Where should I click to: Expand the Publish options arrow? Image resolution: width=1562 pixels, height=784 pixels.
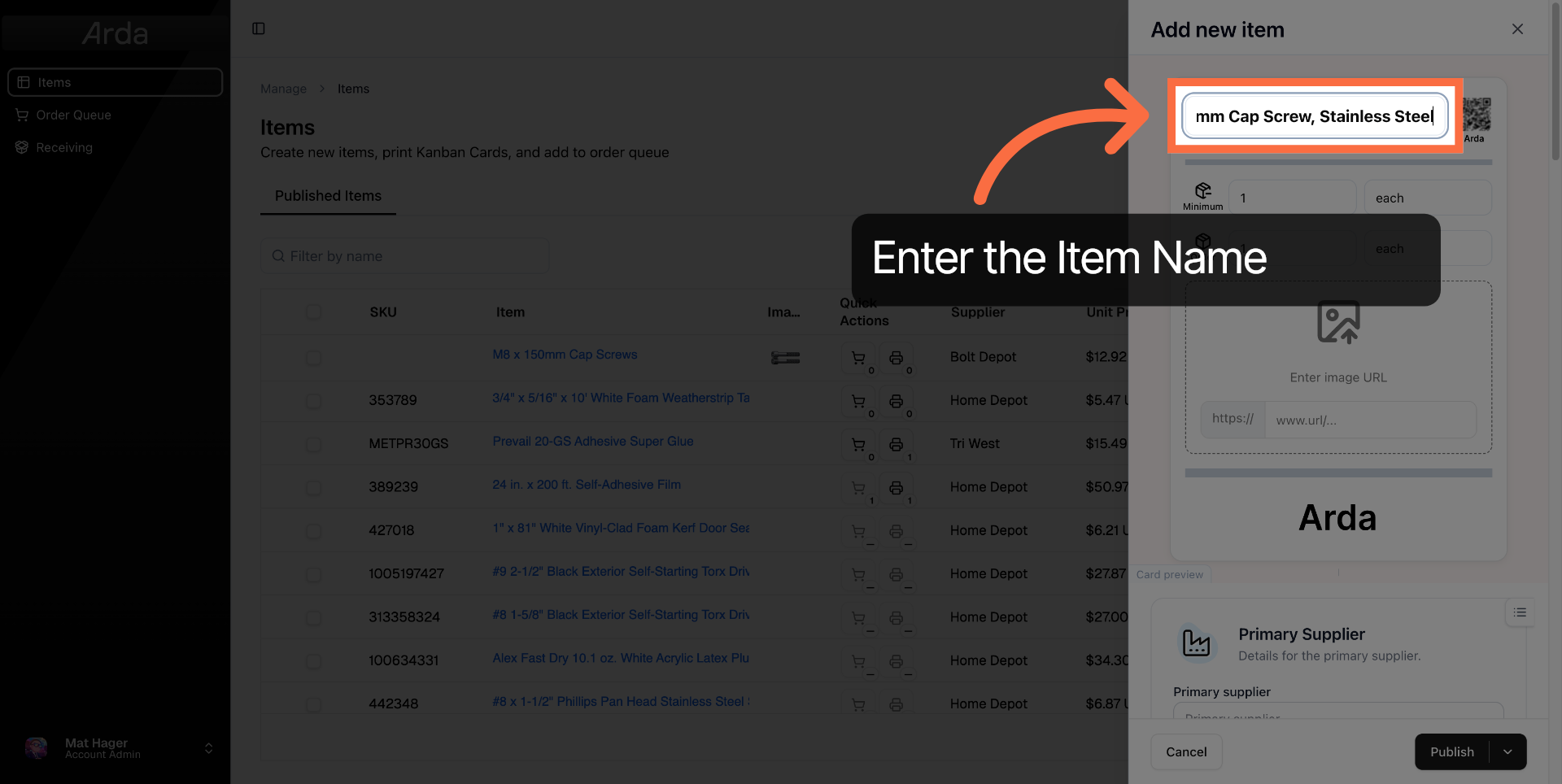coord(1507,752)
